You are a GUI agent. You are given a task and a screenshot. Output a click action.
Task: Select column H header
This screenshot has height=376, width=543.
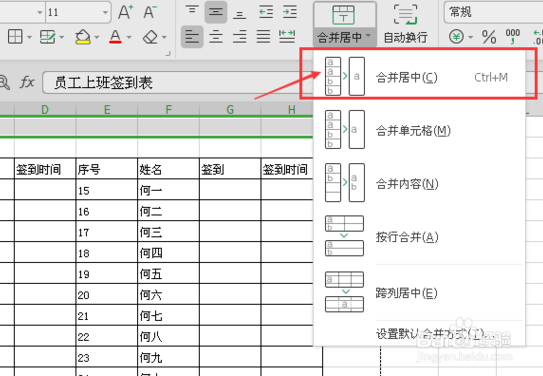292,110
